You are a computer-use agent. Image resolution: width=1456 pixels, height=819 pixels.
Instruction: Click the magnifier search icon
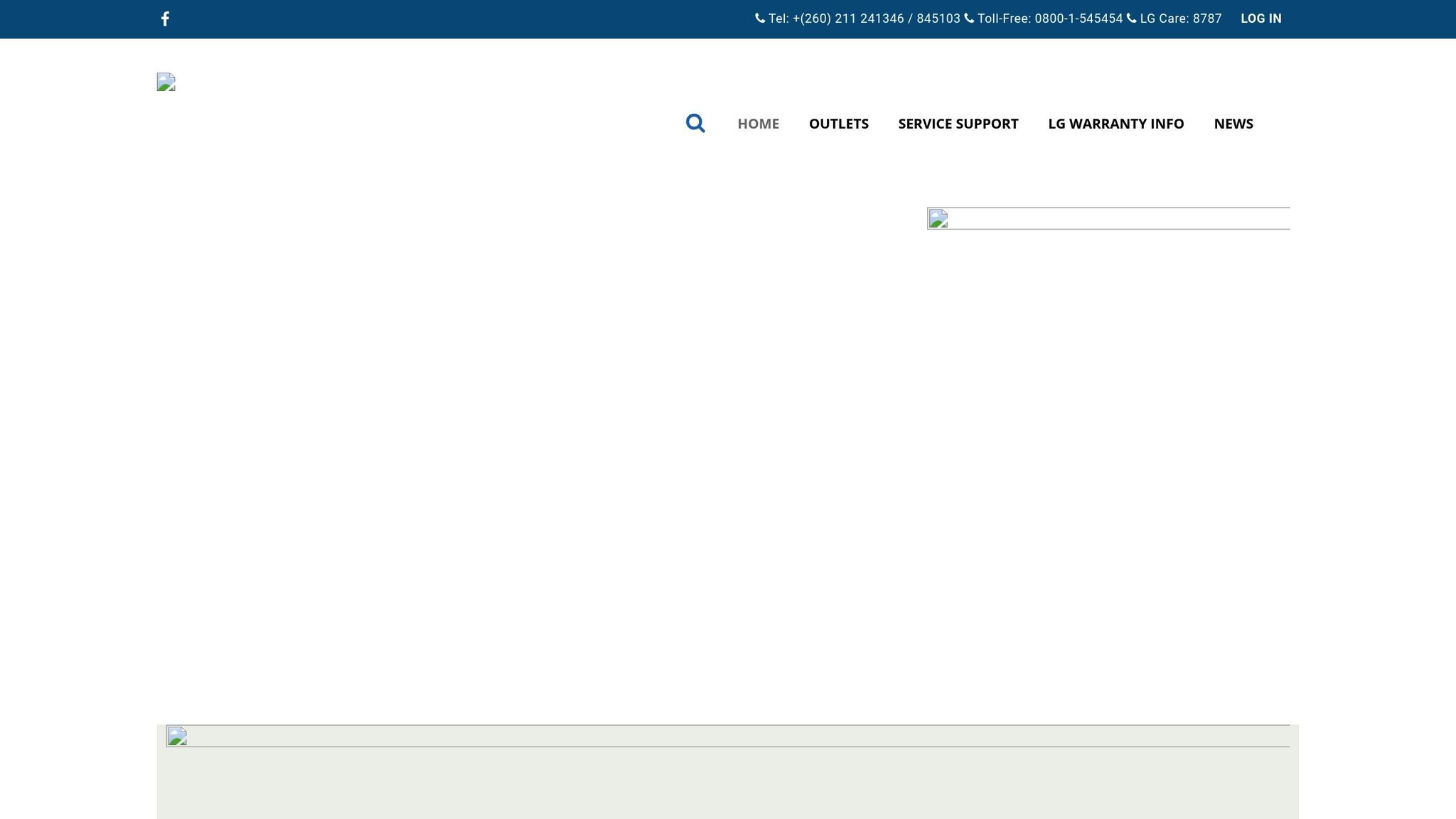(x=695, y=124)
